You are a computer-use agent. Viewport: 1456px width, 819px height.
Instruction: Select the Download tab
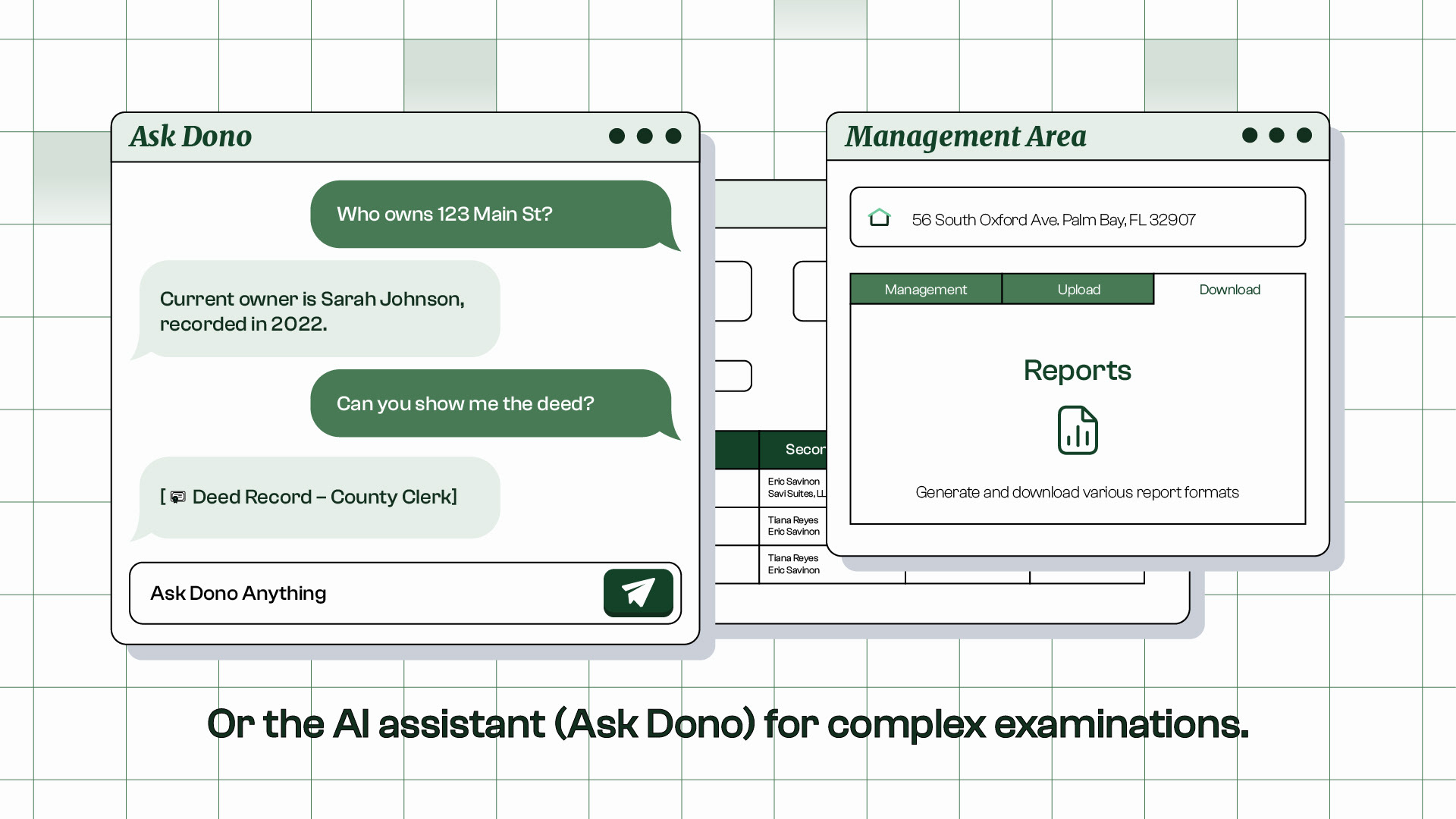click(x=1228, y=290)
